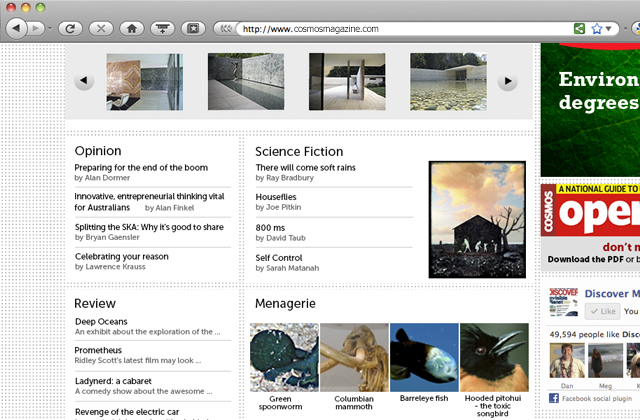Click the Facebook social plugin icon
Screen dimensions: 640x420
(554, 398)
